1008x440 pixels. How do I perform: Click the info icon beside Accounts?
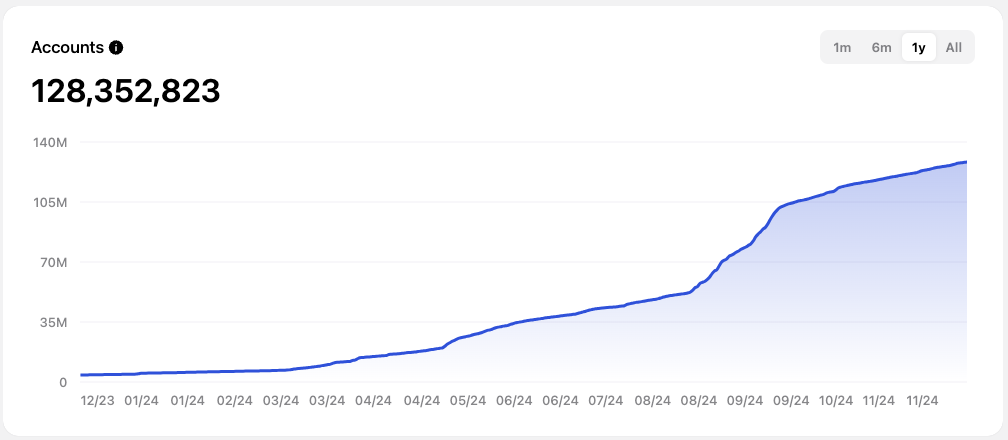pos(116,47)
